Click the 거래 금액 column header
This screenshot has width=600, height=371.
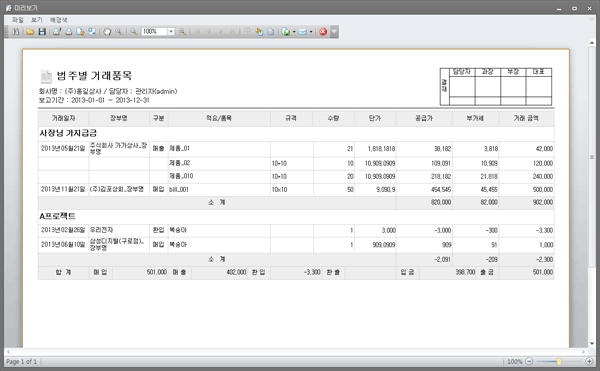pos(526,119)
